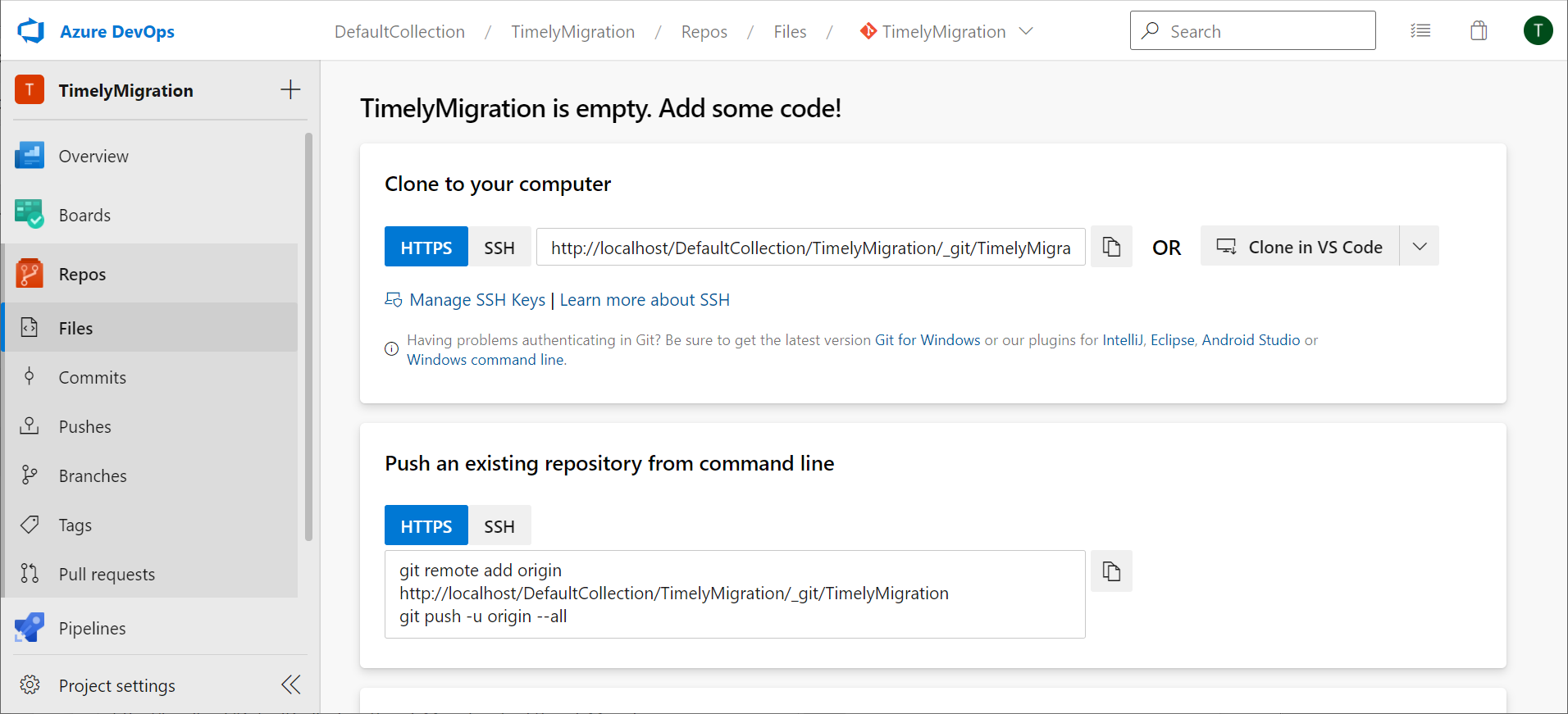The height and width of the screenshot is (714, 1568).
Task: Click the search magnifier icon
Action: [x=1150, y=30]
